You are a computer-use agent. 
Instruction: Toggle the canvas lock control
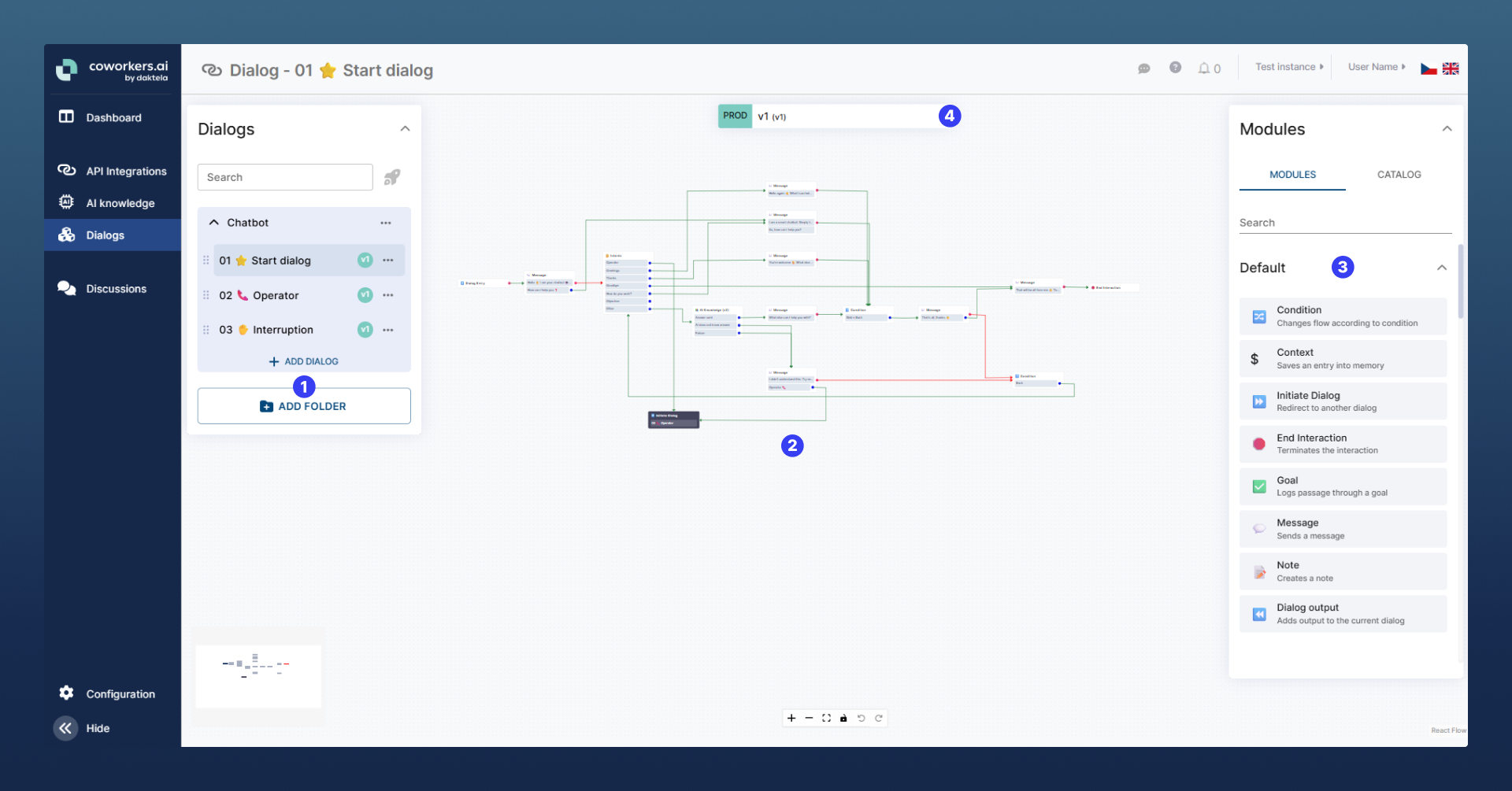tap(843, 718)
